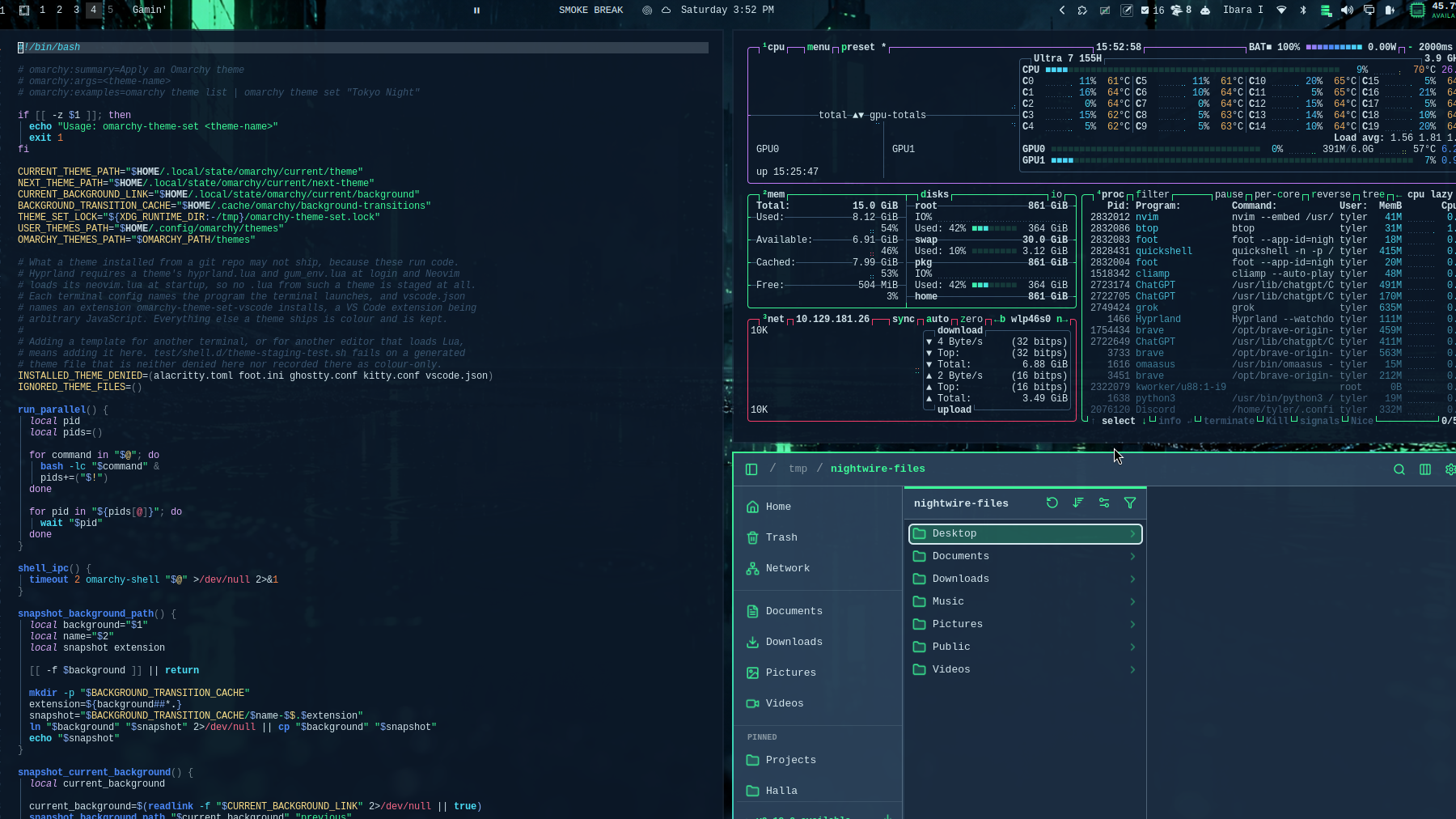Switch to workspace 5 in top bar
Image resolution: width=1456 pixels, height=819 pixels.
tap(110, 11)
